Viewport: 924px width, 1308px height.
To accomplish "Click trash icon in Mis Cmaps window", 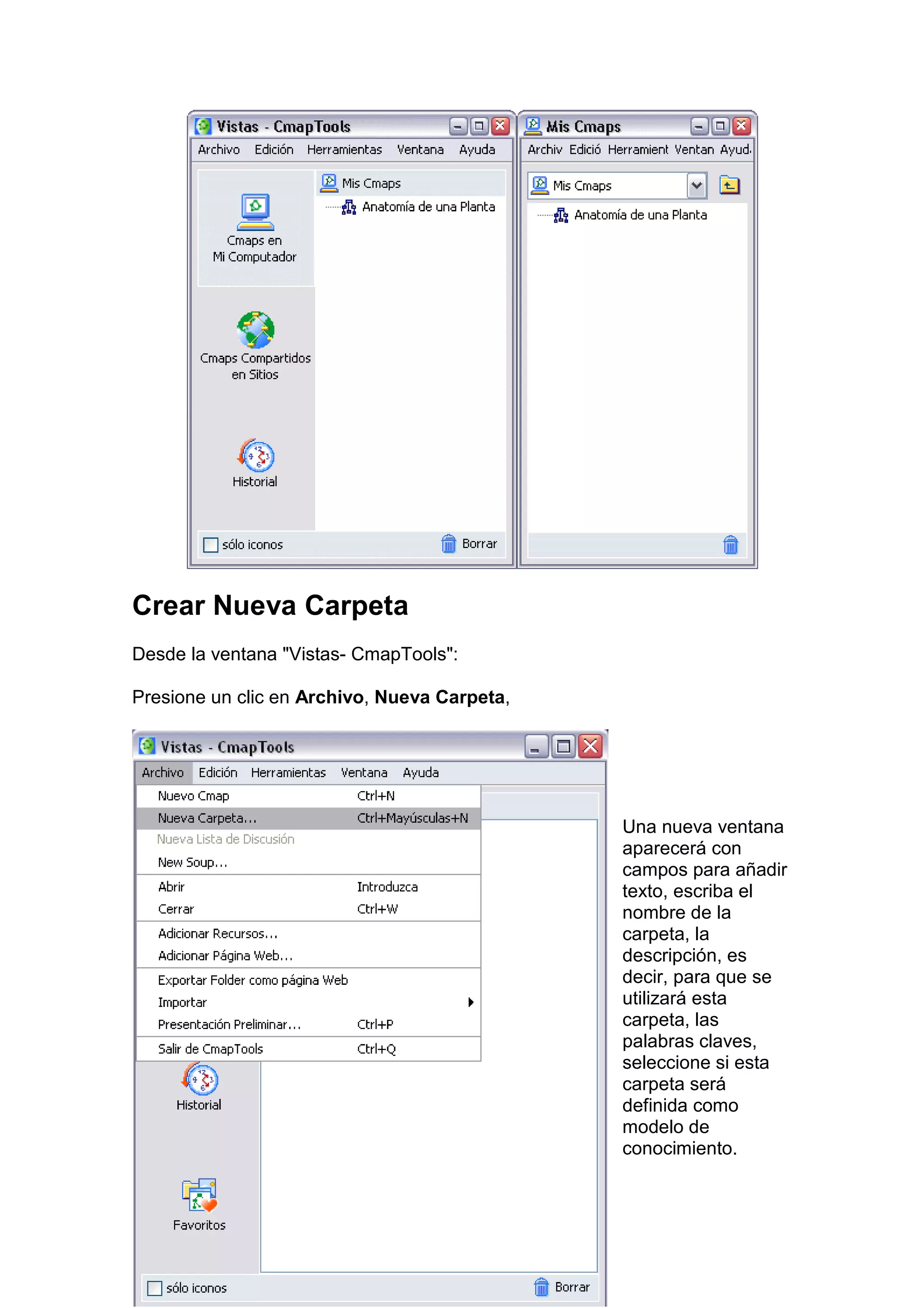I will tap(730, 545).
